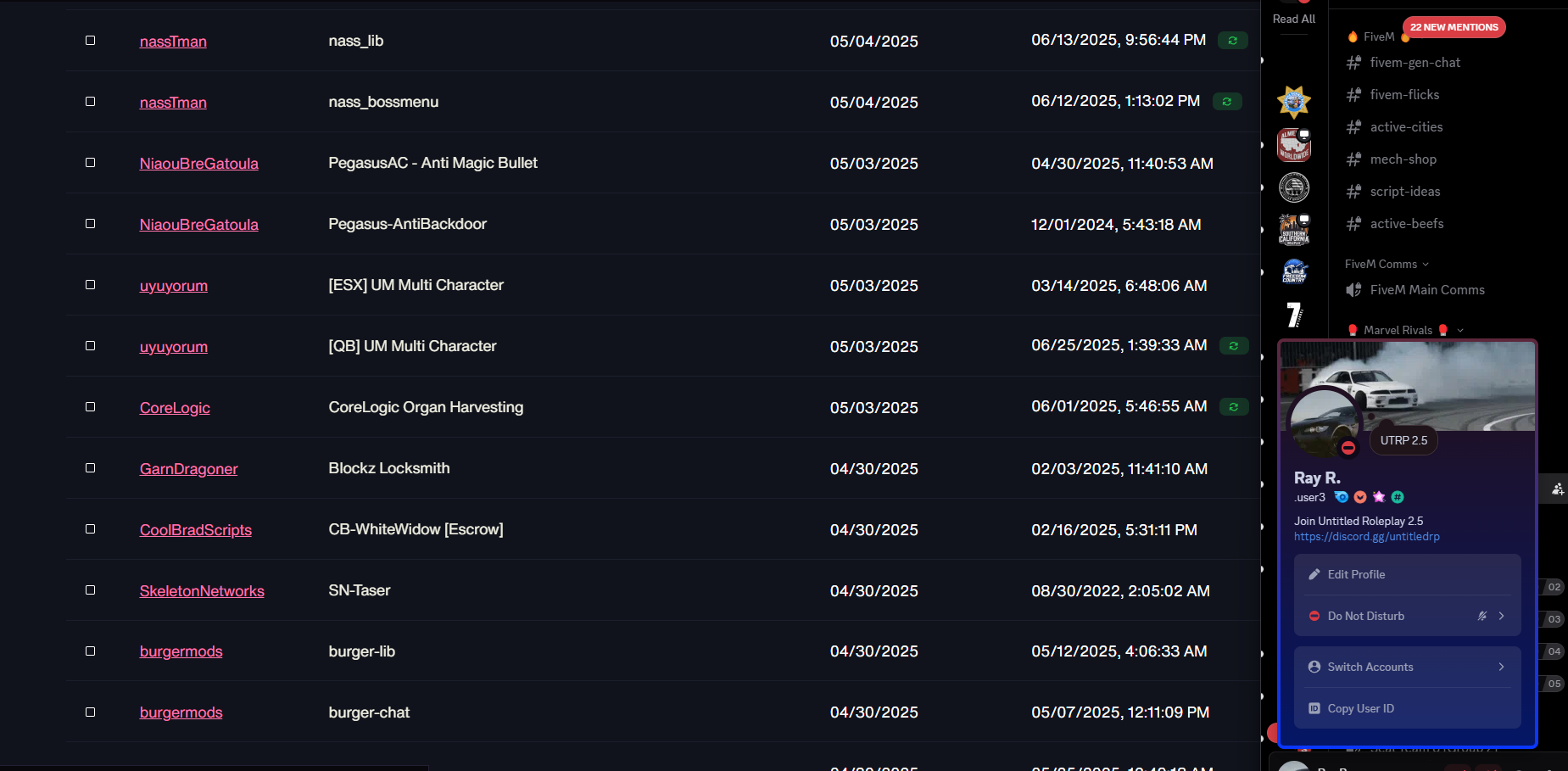The width and height of the screenshot is (1568, 771).
Task: Tick the checkbox for CoreLogic Organ Harvesting
Action: coord(90,407)
